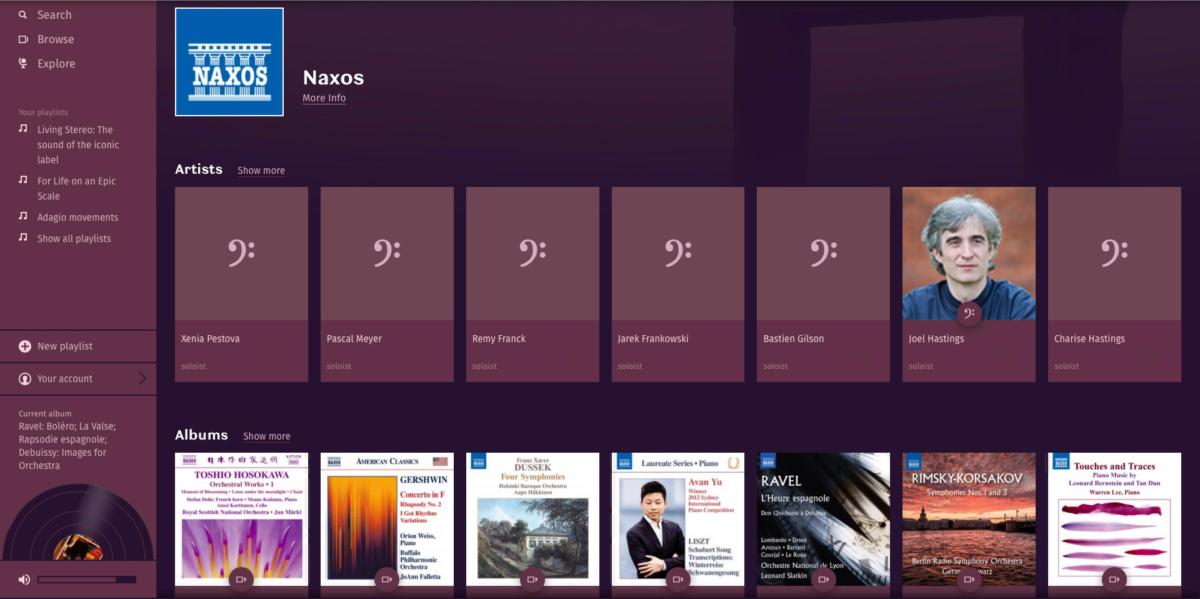Open the Dussek Four Symphonies cover
This screenshot has height=599, width=1200.
(533, 519)
